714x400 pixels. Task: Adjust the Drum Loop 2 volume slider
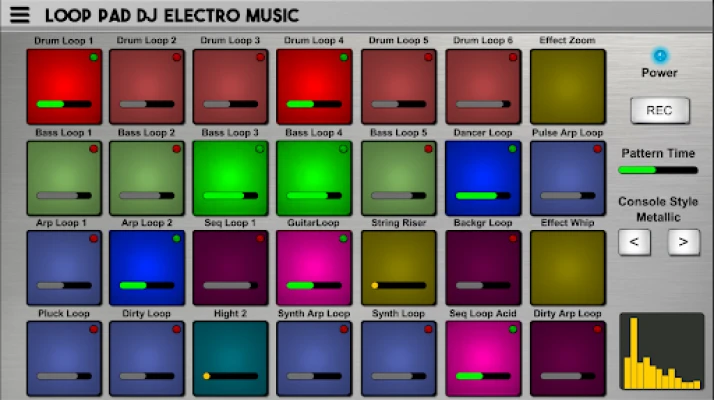click(x=147, y=104)
